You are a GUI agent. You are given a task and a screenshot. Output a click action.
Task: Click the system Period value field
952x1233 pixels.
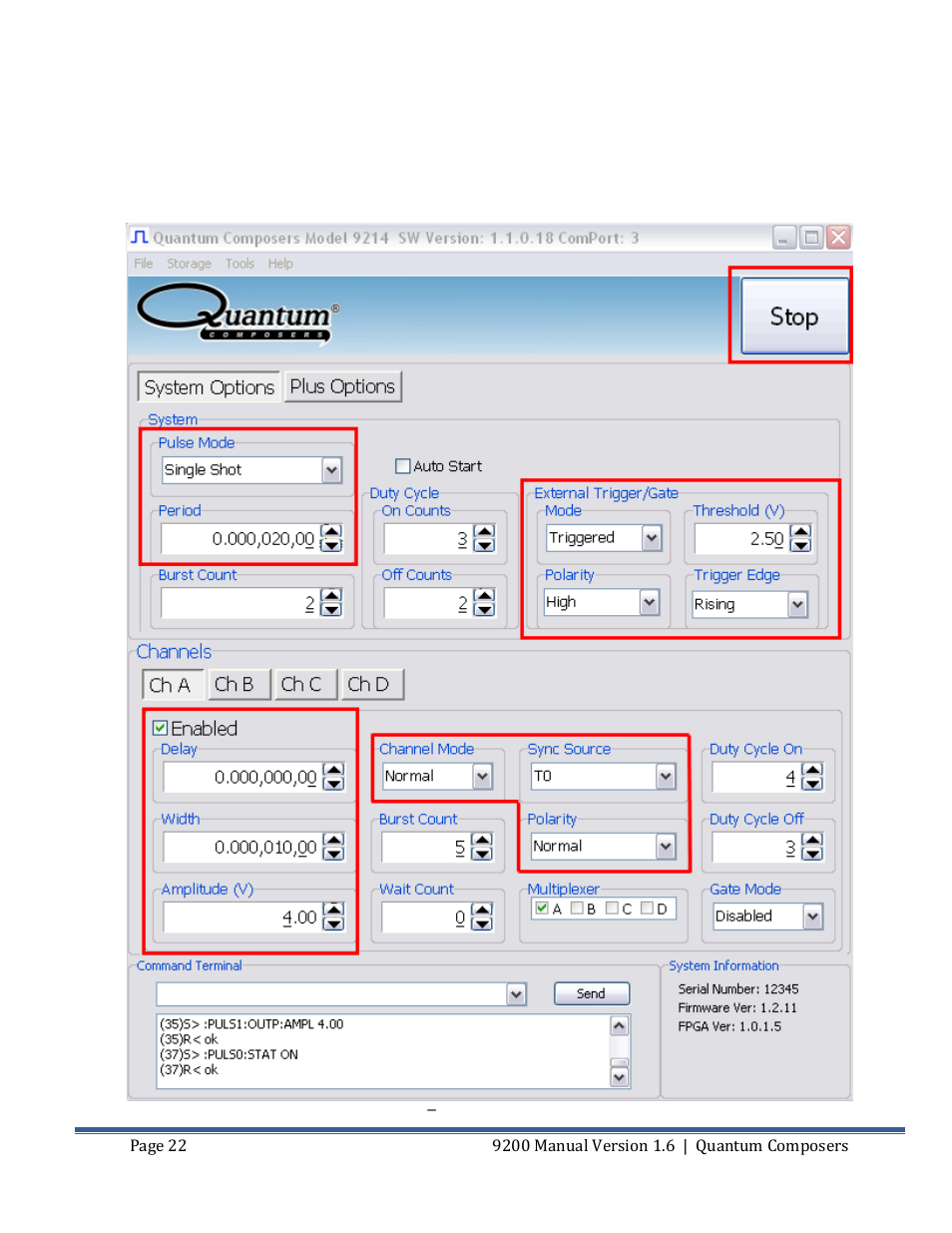(240, 539)
